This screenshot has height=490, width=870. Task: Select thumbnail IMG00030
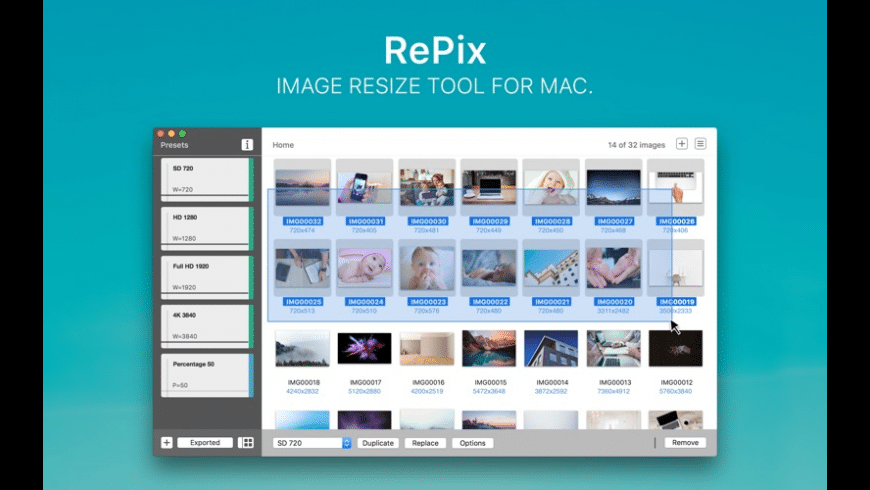(x=427, y=188)
